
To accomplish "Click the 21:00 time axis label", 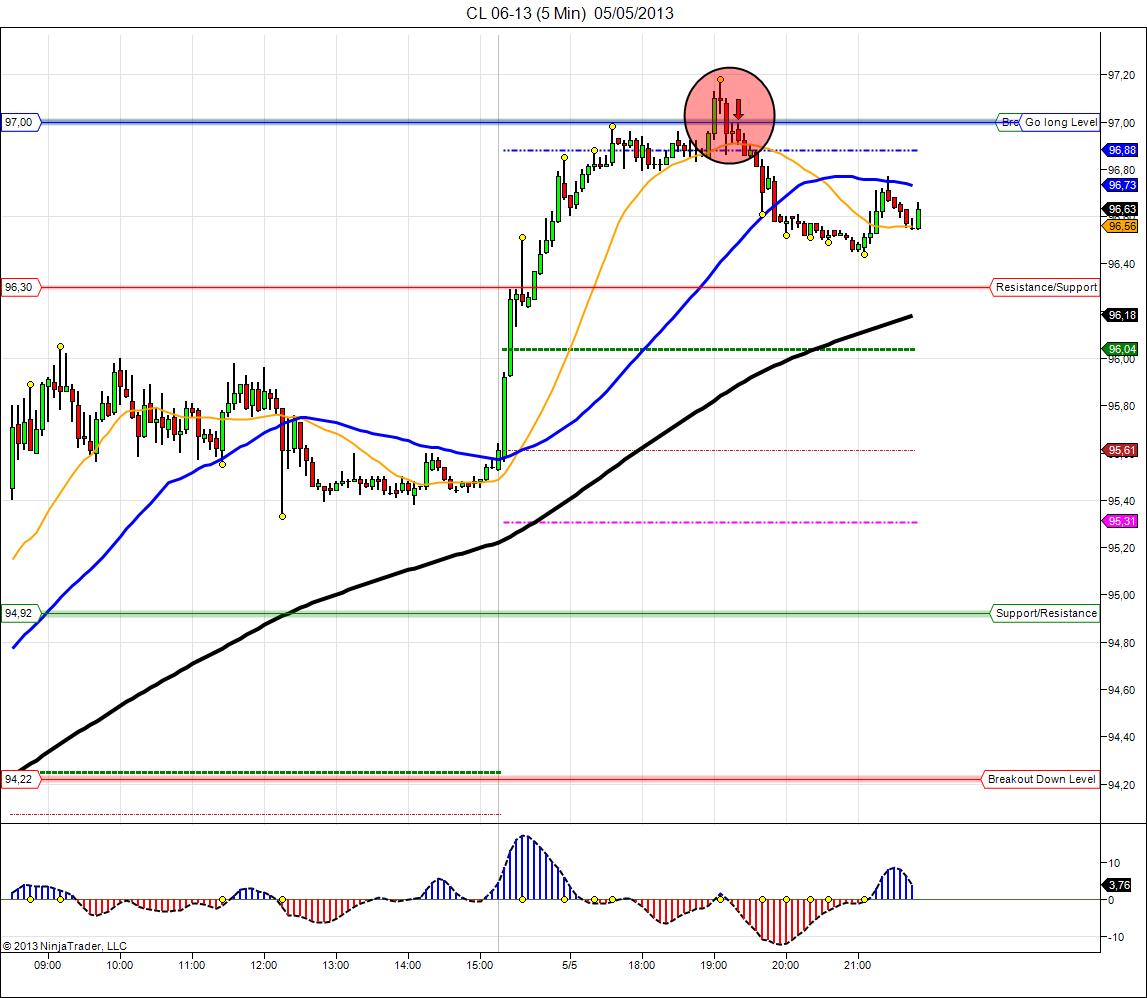I will pyautogui.click(x=857, y=965).
